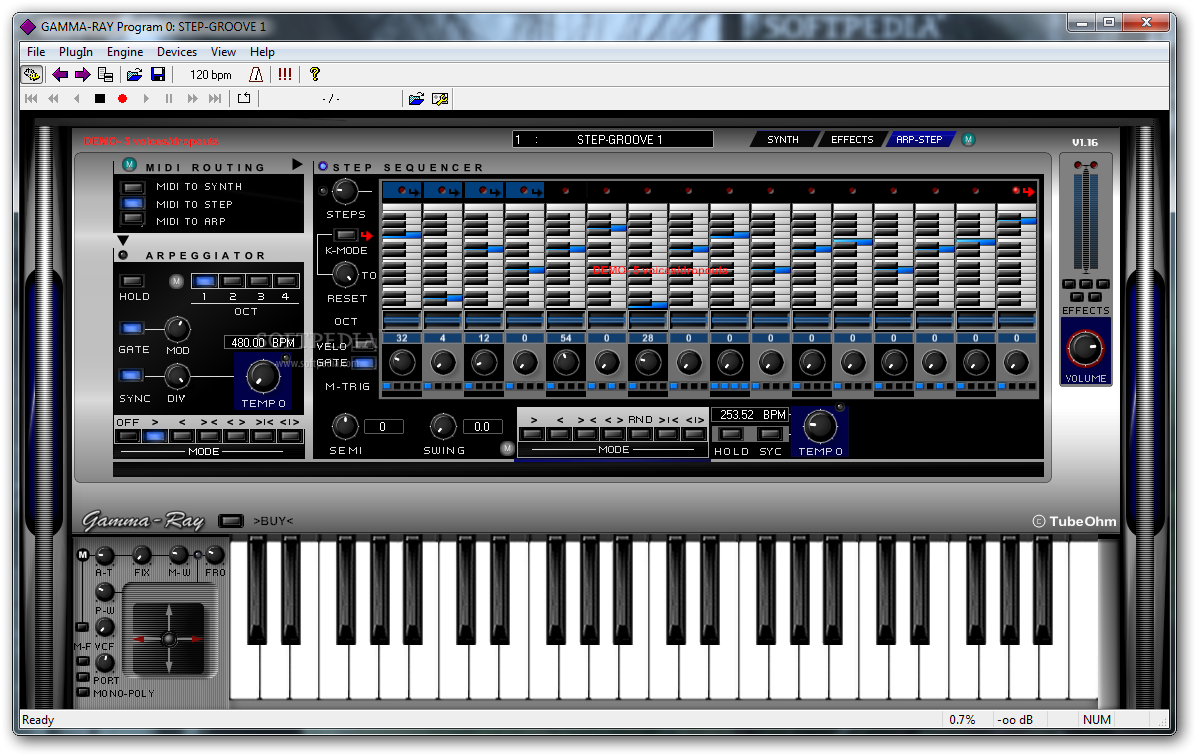Click the red end-step arrow on last step
Image resolution: width=1197 pixels, height=756 pixels.
point(1028,192)
